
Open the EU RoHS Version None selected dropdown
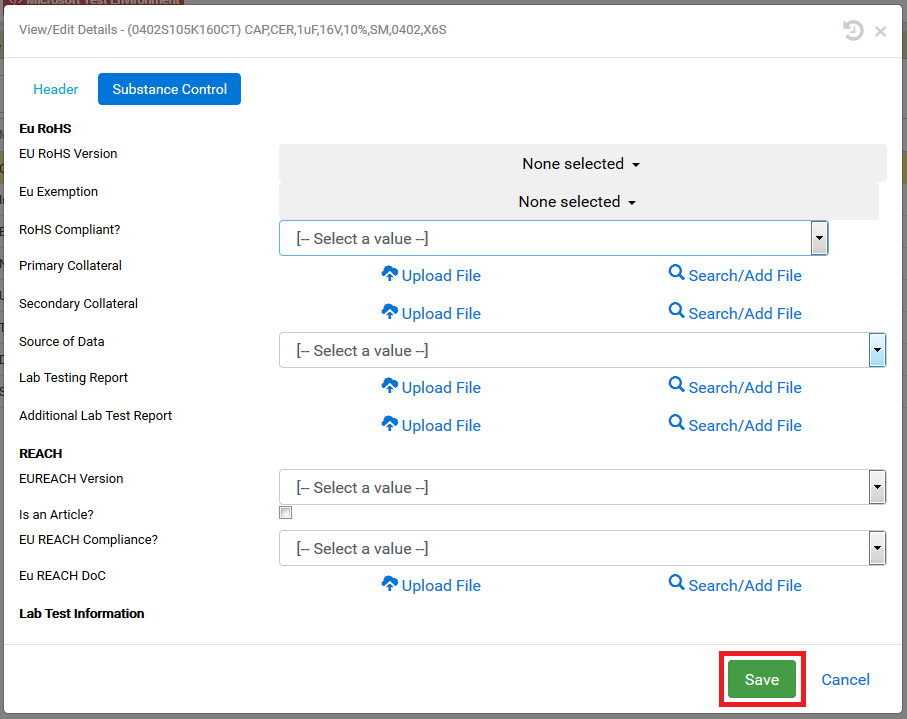coord(581,163)
